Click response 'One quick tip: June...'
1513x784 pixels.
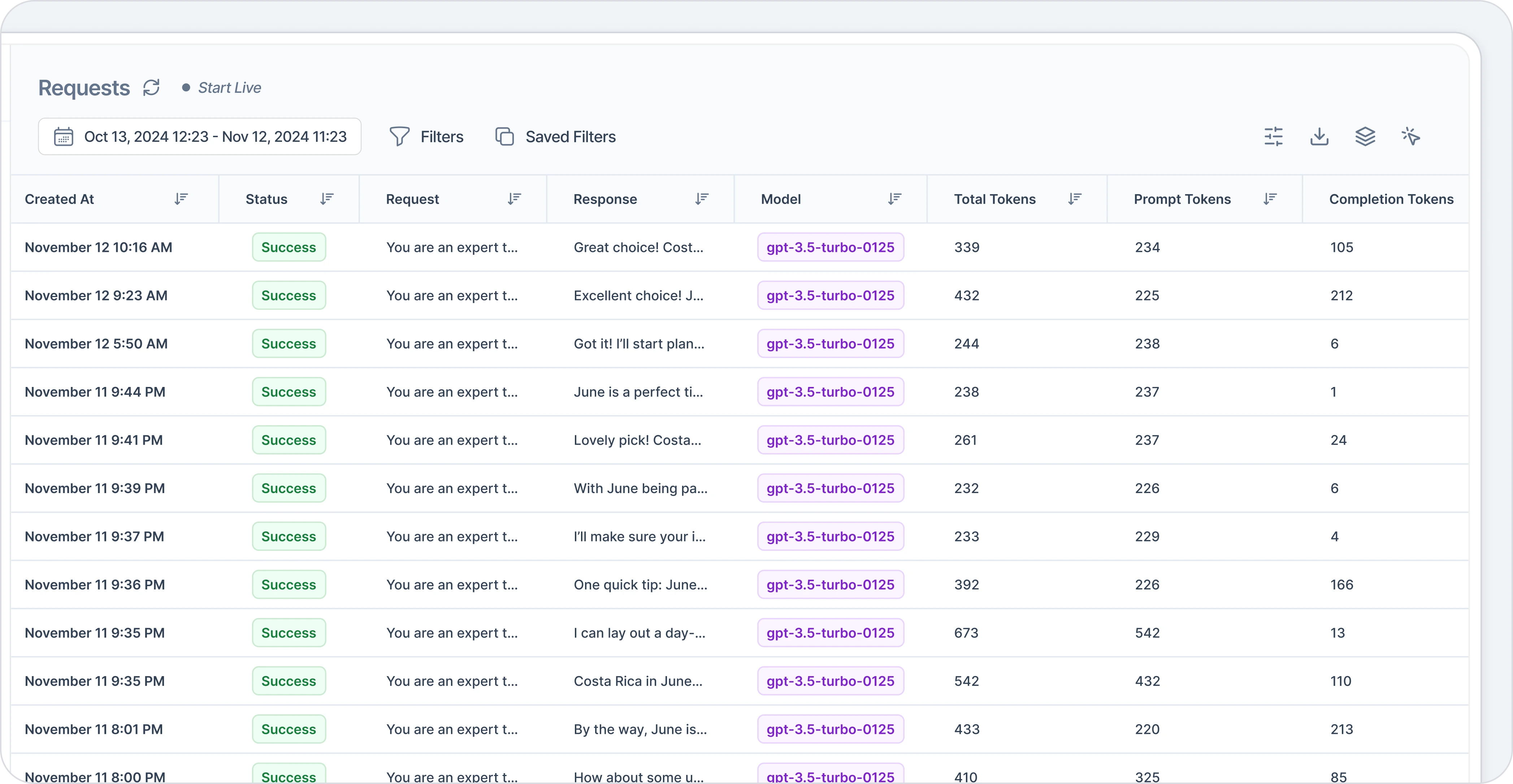[640, 584]
